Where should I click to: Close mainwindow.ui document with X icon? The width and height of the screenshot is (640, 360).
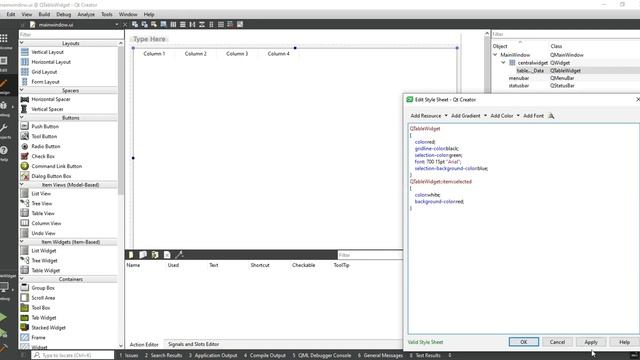[125, 24]
